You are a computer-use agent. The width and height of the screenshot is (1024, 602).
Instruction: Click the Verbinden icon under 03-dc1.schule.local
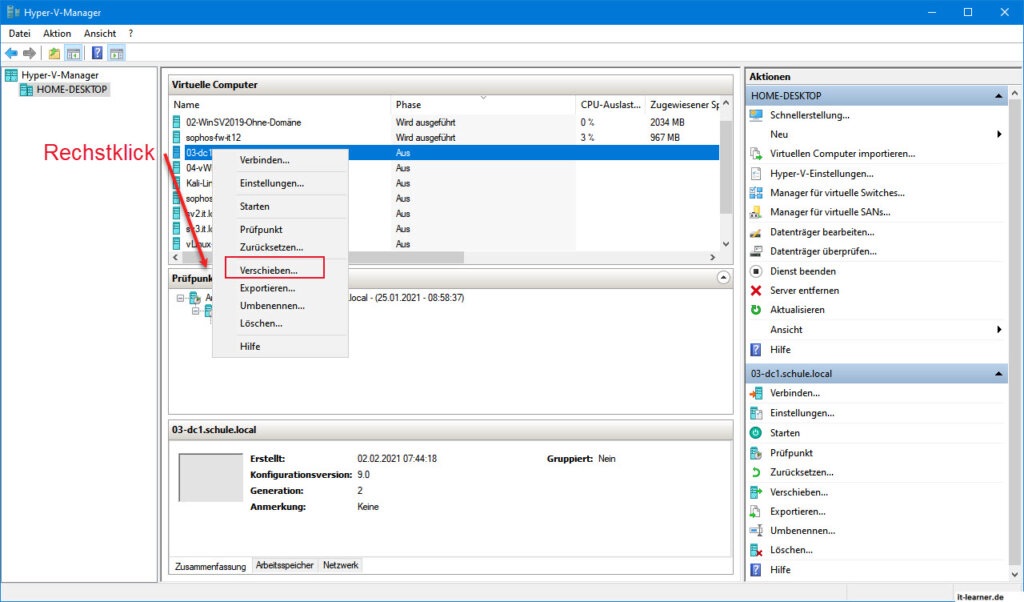tap(756, 393)
